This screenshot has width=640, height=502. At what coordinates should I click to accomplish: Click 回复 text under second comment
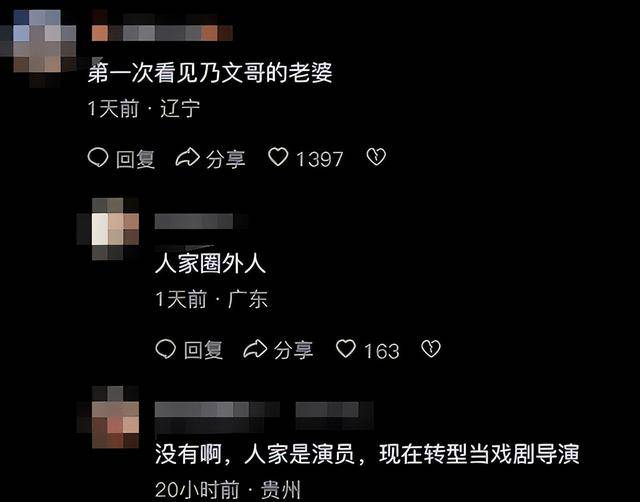(203, 350)
